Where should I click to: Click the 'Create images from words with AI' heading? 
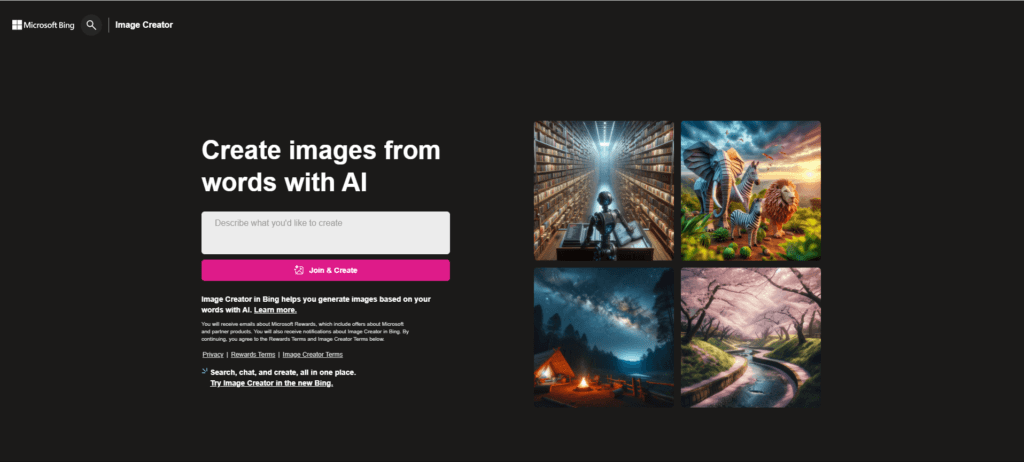pos(321,166)
